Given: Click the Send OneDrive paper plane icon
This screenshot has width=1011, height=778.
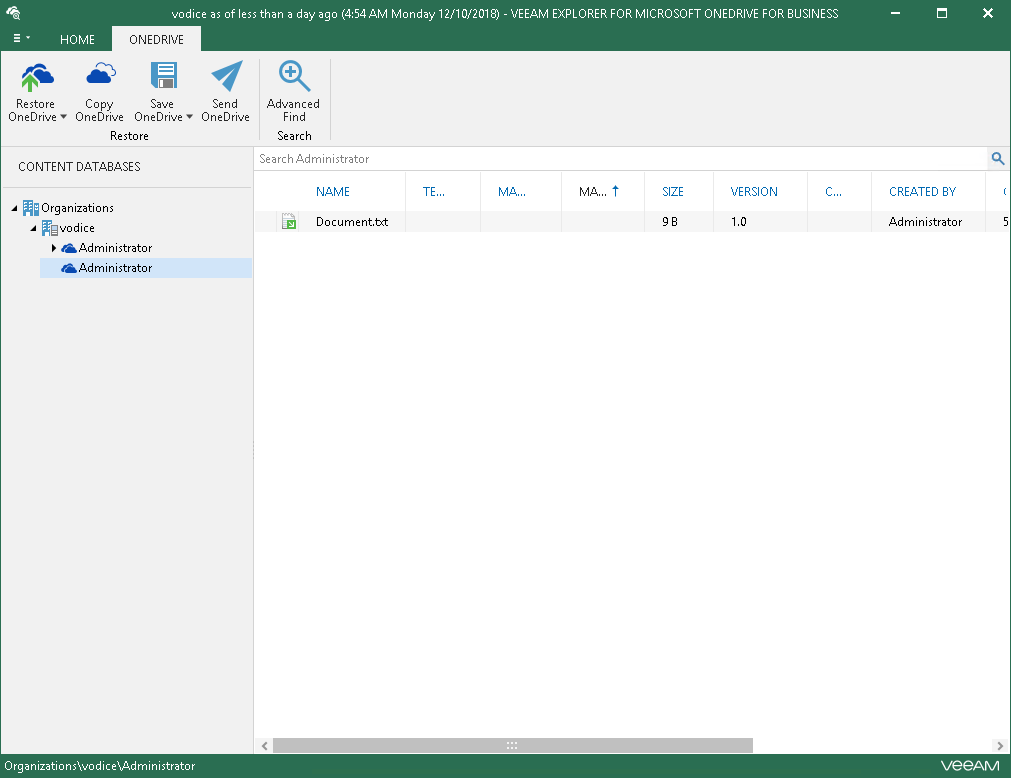Looking at the screenshot, I should click(x=226, y=76).
